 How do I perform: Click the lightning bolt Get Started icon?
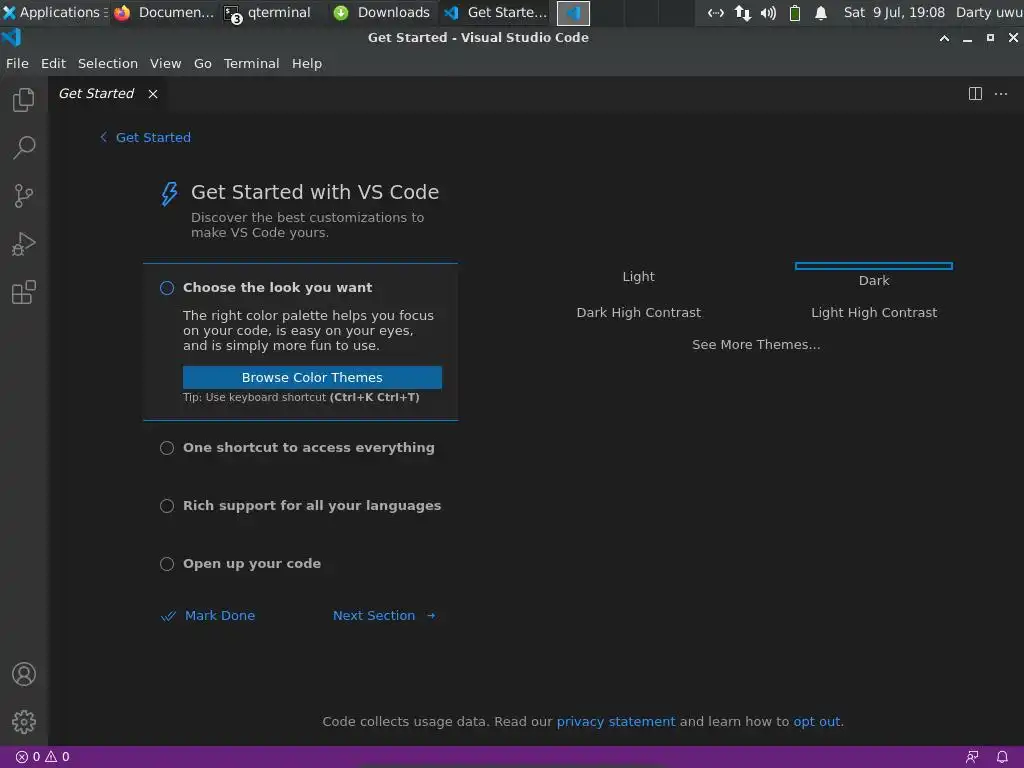169,194
